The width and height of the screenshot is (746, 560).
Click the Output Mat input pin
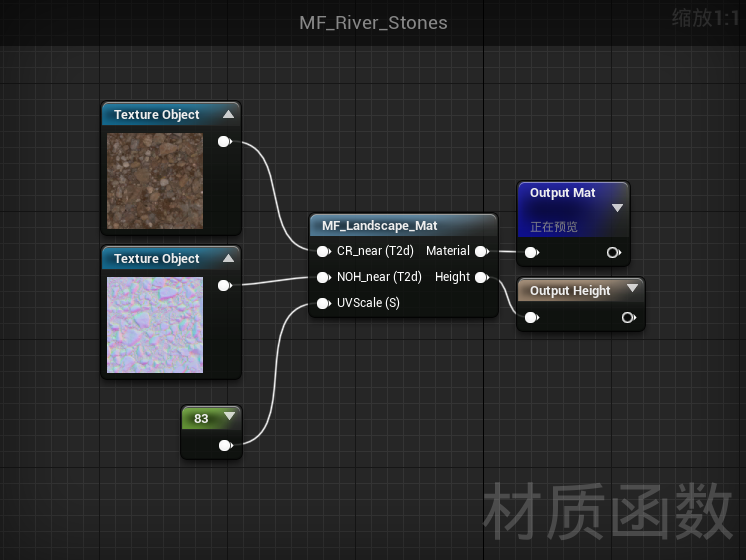(531, 253)
